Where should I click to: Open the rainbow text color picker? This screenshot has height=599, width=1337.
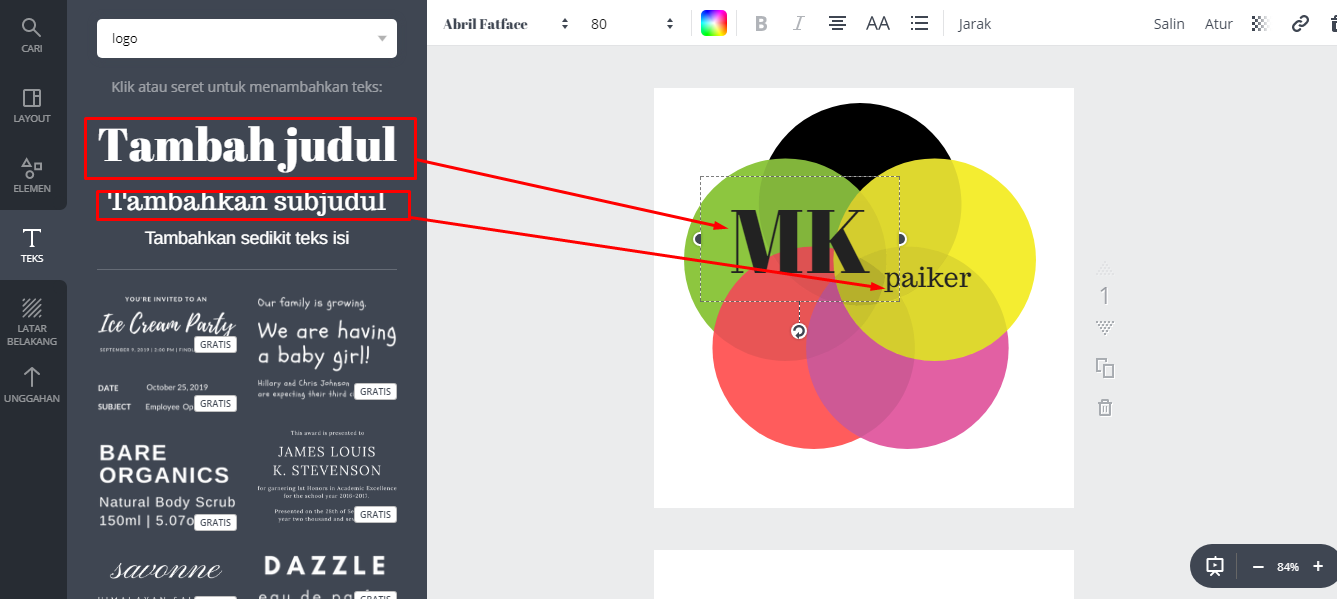[x=714, y=23]
